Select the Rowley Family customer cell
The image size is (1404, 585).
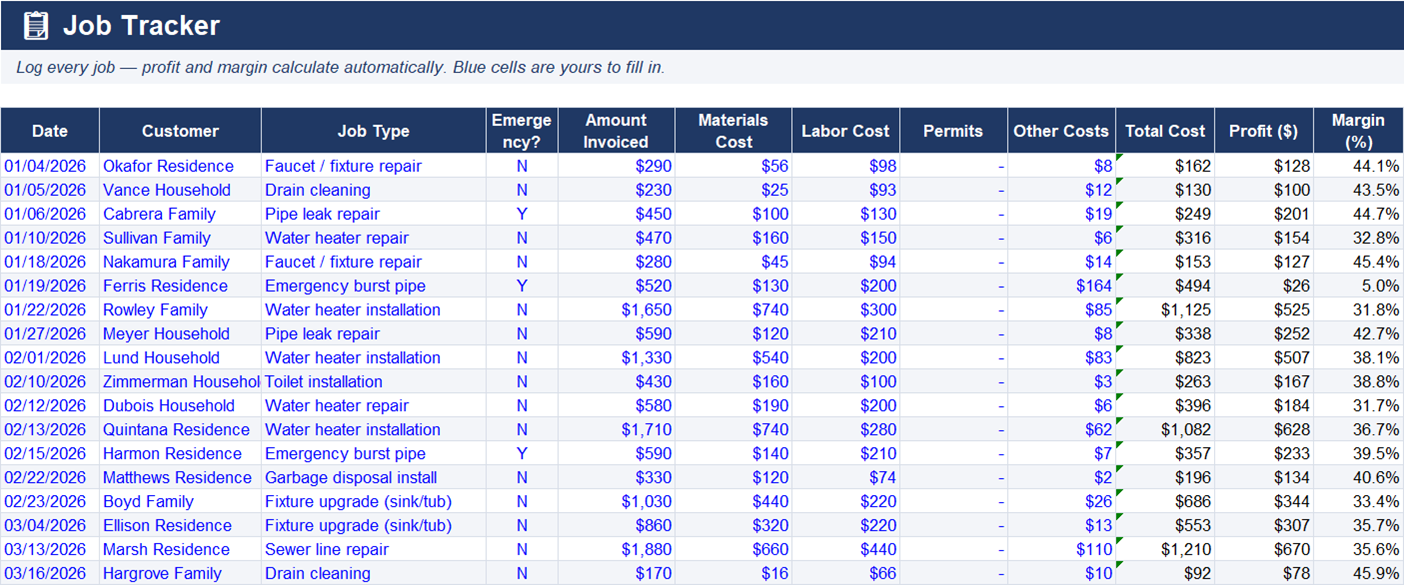(180, 310)
